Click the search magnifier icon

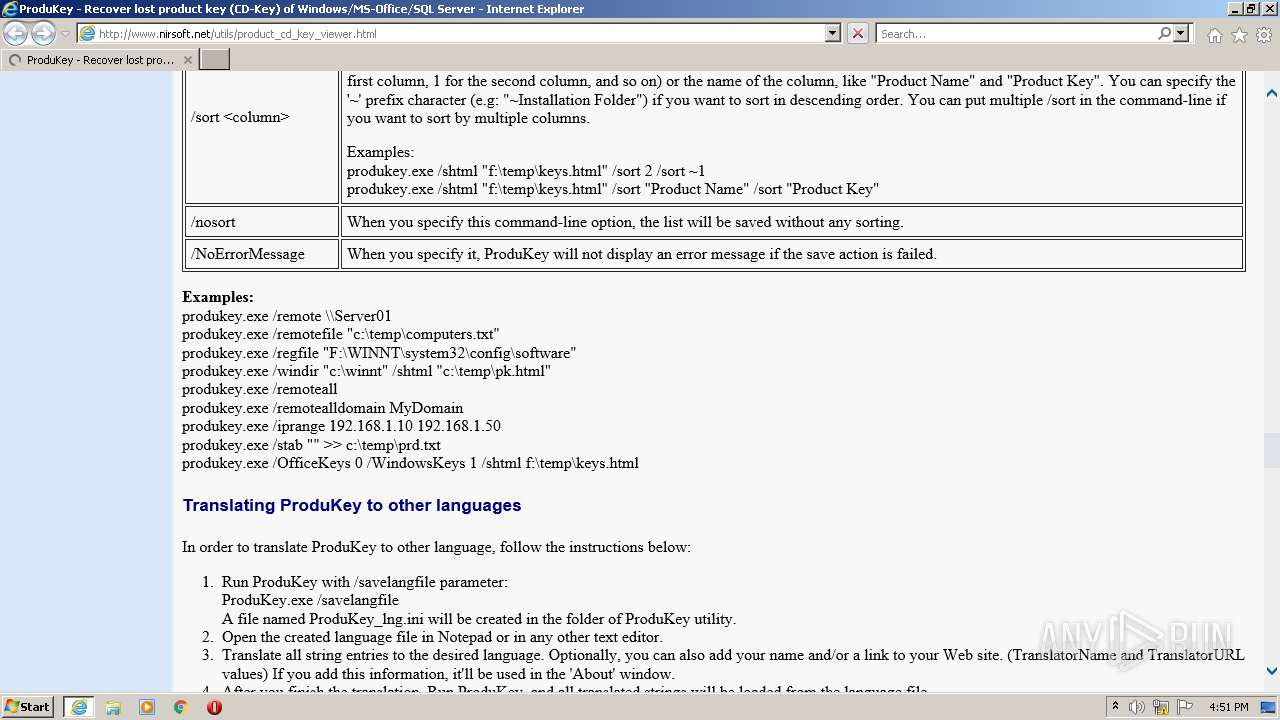(1164, 33)
